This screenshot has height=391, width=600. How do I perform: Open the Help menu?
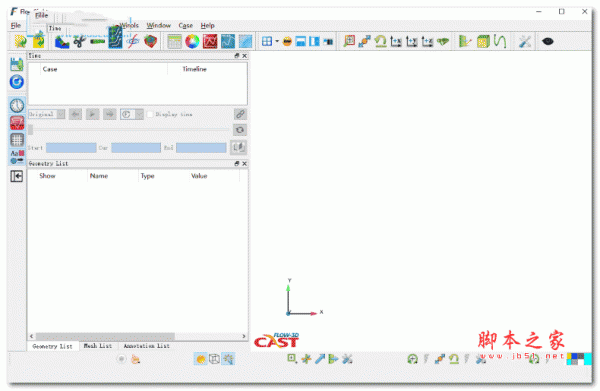[207, 26]
